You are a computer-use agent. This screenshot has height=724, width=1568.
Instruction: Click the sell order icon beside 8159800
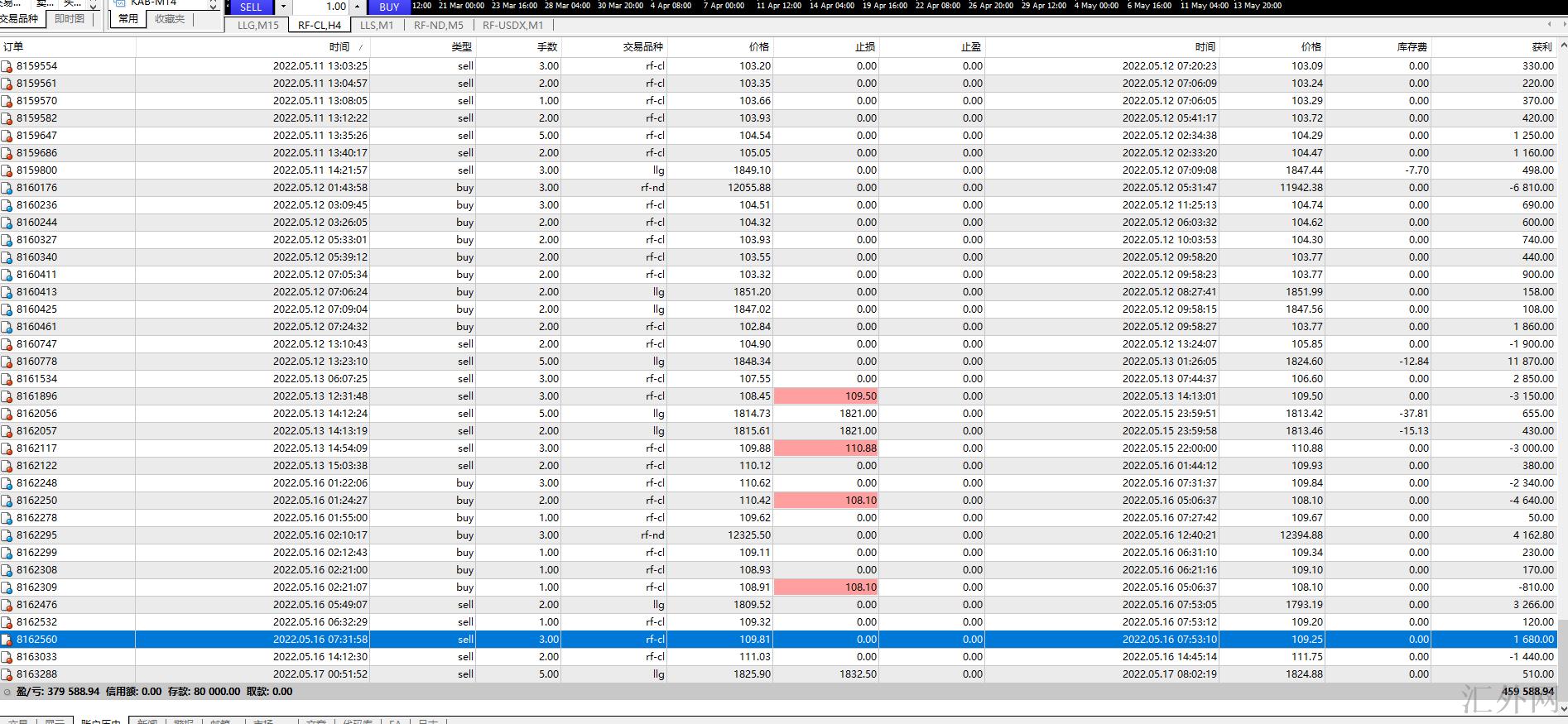(x=7, y=170)
